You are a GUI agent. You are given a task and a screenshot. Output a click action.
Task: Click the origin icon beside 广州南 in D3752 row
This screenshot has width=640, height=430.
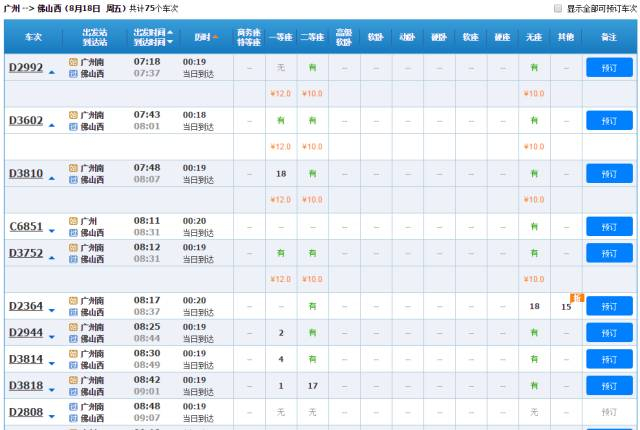tap(73, 248)
